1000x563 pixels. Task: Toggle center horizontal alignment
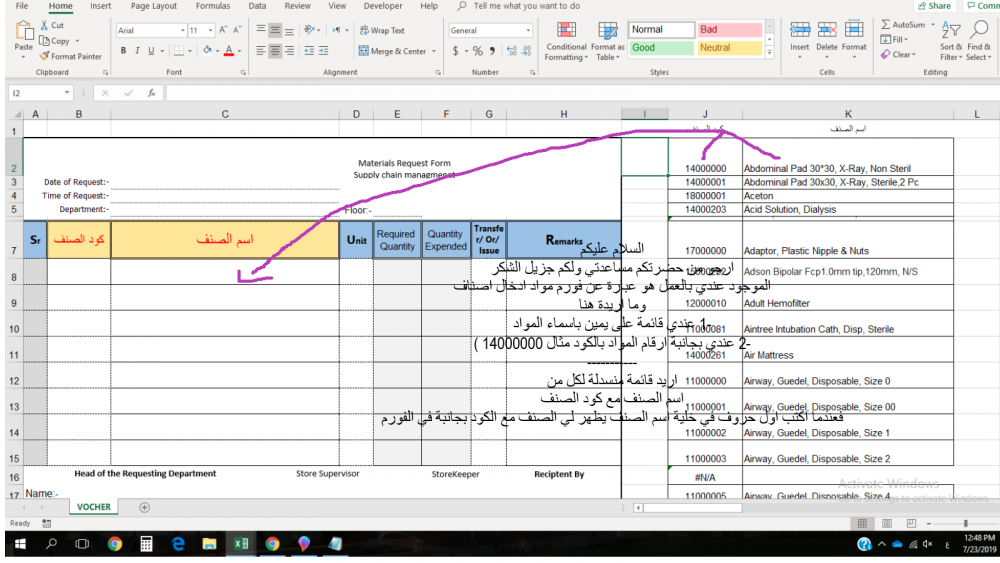[x=275, y=50]
